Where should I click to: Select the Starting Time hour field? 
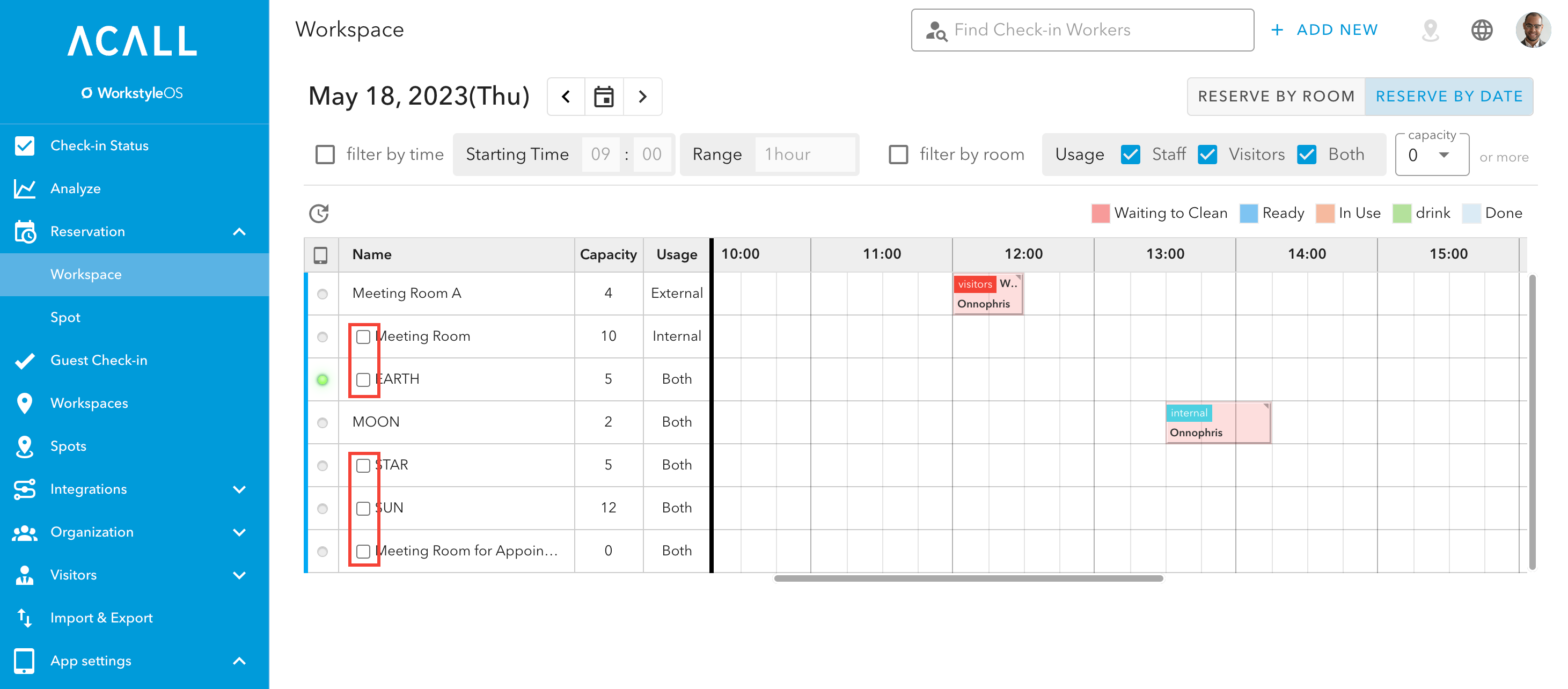(600, 155)
